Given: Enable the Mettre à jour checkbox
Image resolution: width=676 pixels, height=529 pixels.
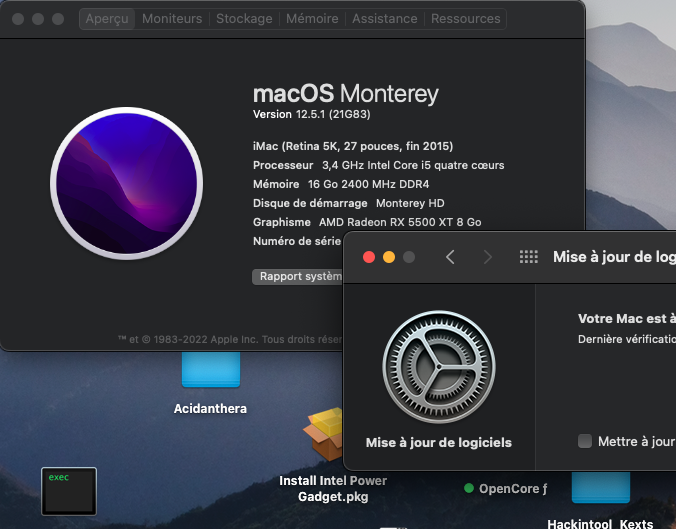Looking at the screenshot, I should click(585, 441).
